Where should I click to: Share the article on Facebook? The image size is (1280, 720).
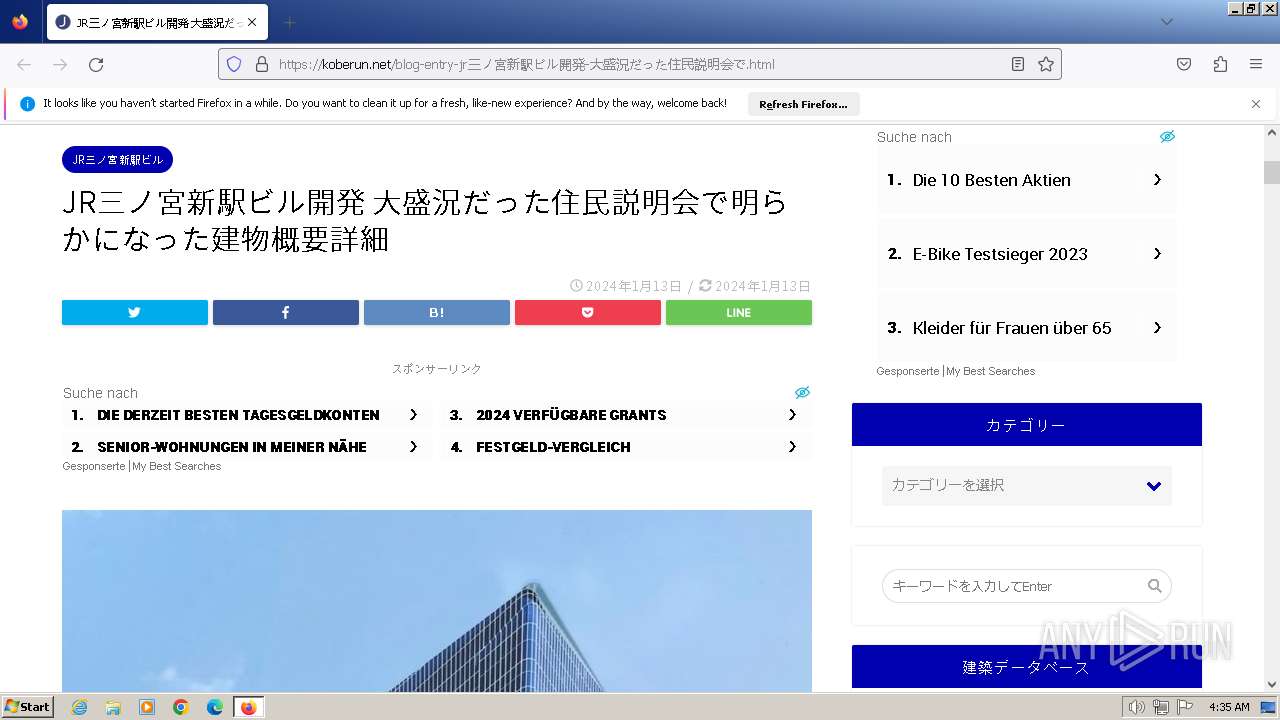pyautogui.click(x=286, y=312)
